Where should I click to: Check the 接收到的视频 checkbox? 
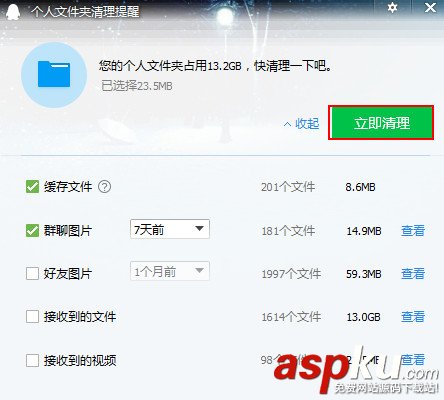point(32,360)
